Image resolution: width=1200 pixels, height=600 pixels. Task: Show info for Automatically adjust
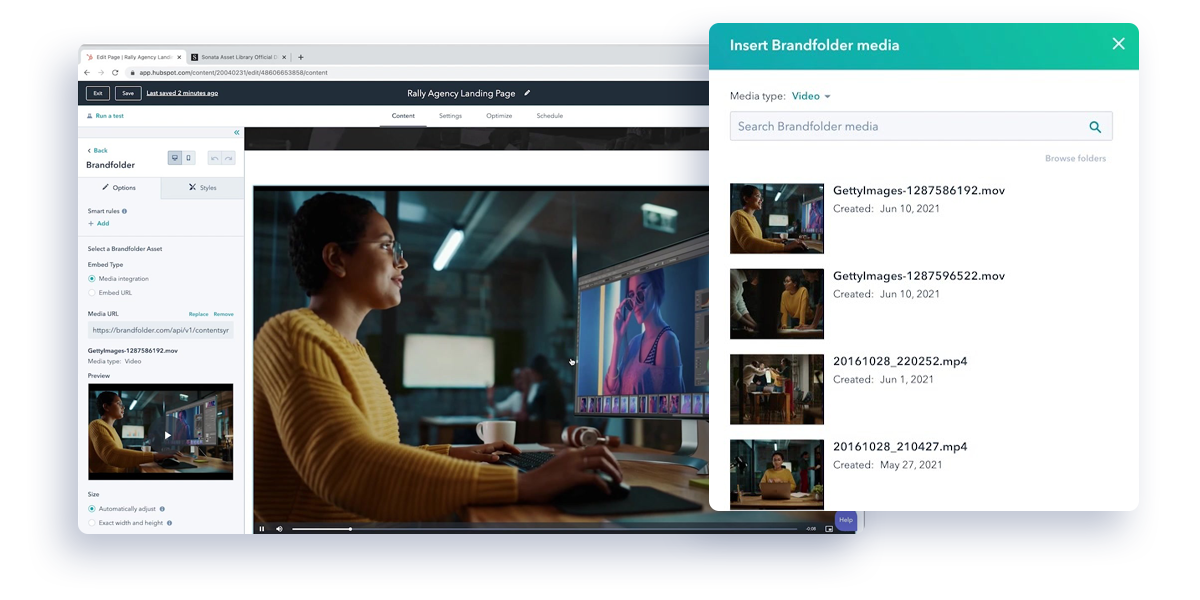pyautogui.click(x=162, y=509)
